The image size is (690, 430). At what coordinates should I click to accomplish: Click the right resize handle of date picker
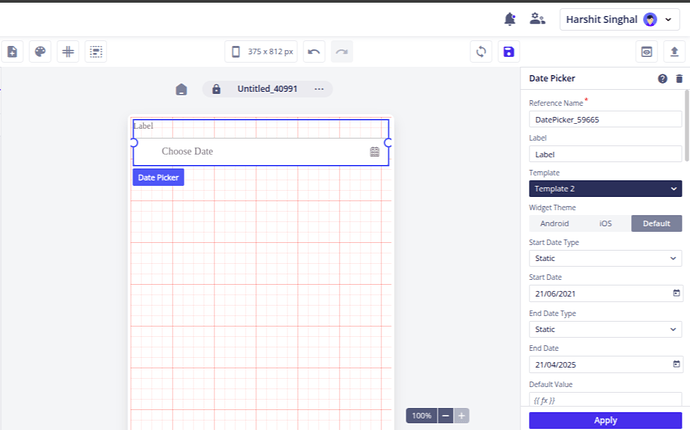click(388, 143)
